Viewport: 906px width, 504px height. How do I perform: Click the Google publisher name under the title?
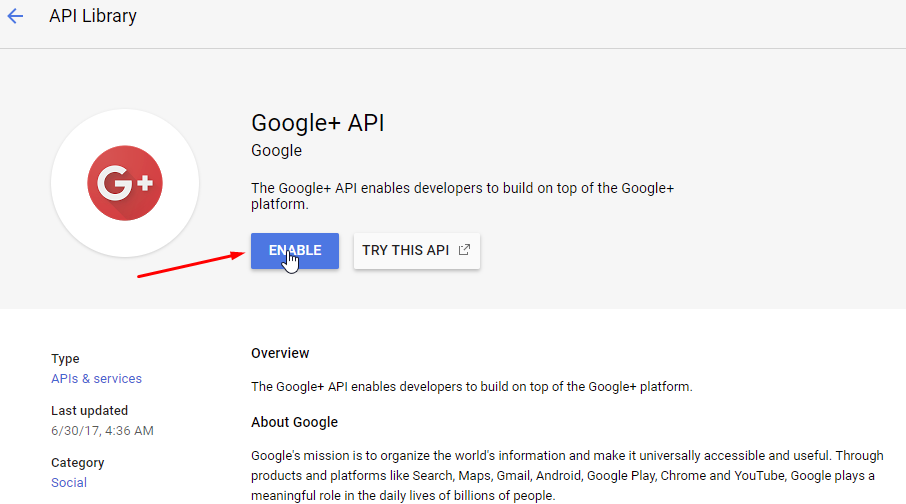click(276, 151)
